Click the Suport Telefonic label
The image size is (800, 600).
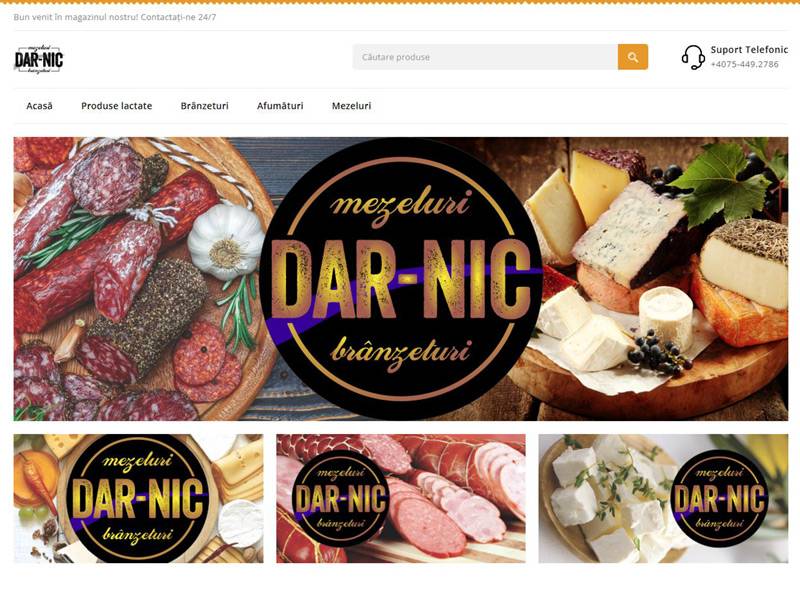click(x=749, y=50)
